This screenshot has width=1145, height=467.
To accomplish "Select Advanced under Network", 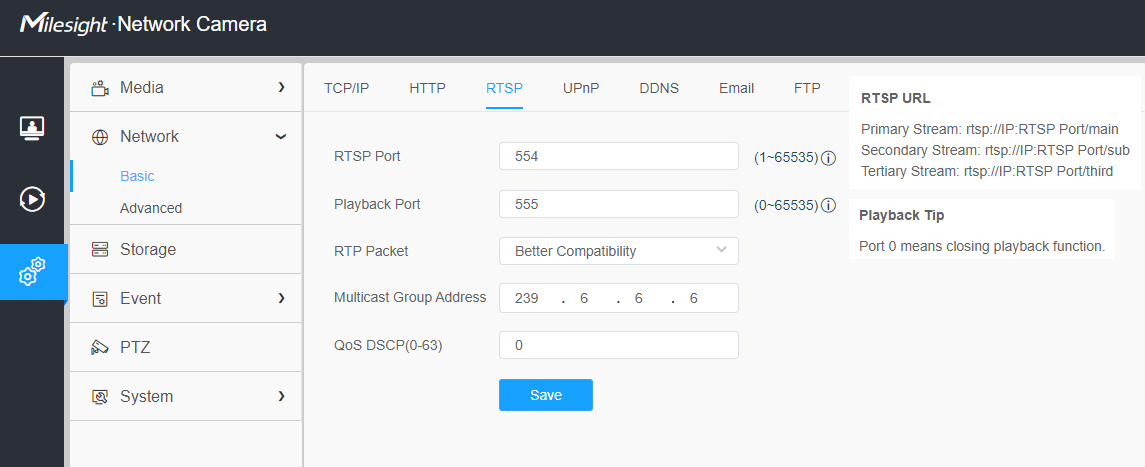I will point(151,208).
